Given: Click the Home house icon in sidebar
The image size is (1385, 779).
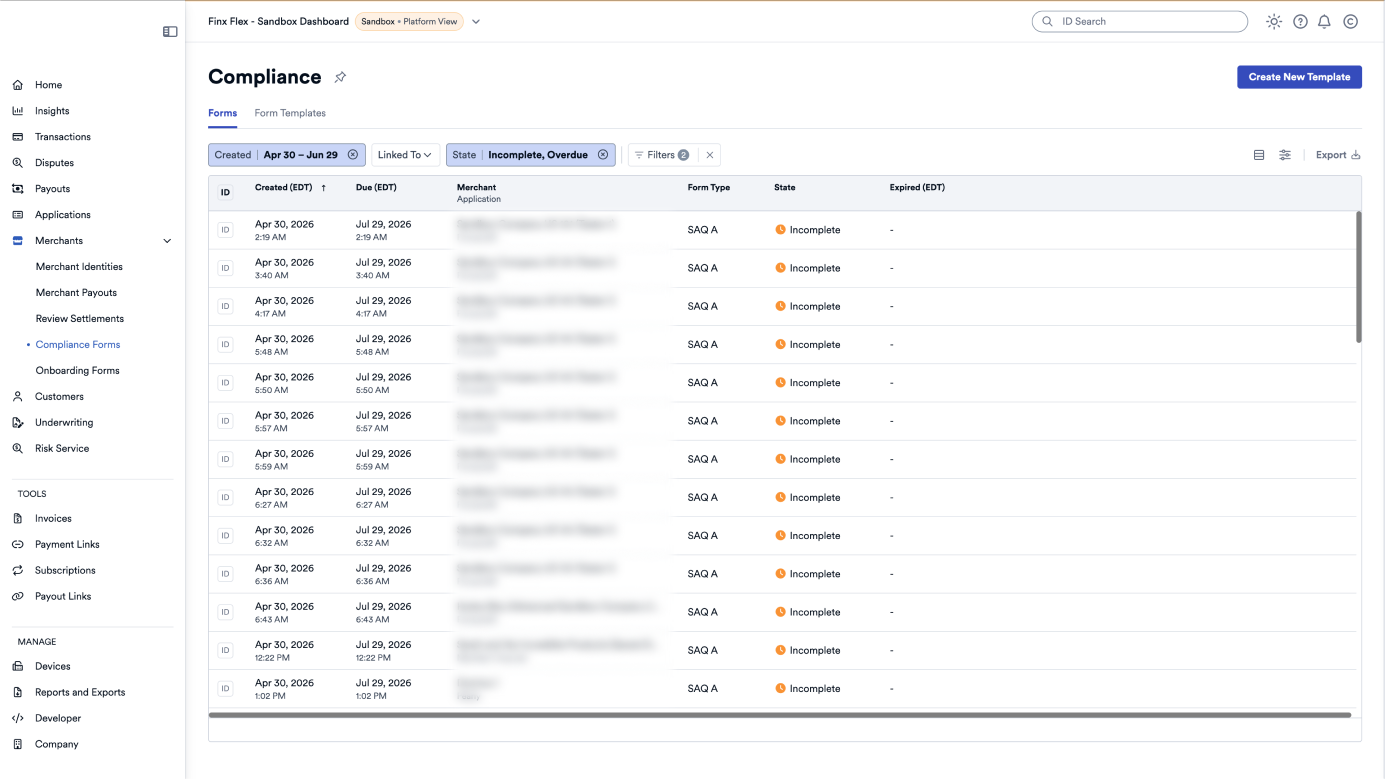Looking at the screenshot, I should tap(18, 85).
